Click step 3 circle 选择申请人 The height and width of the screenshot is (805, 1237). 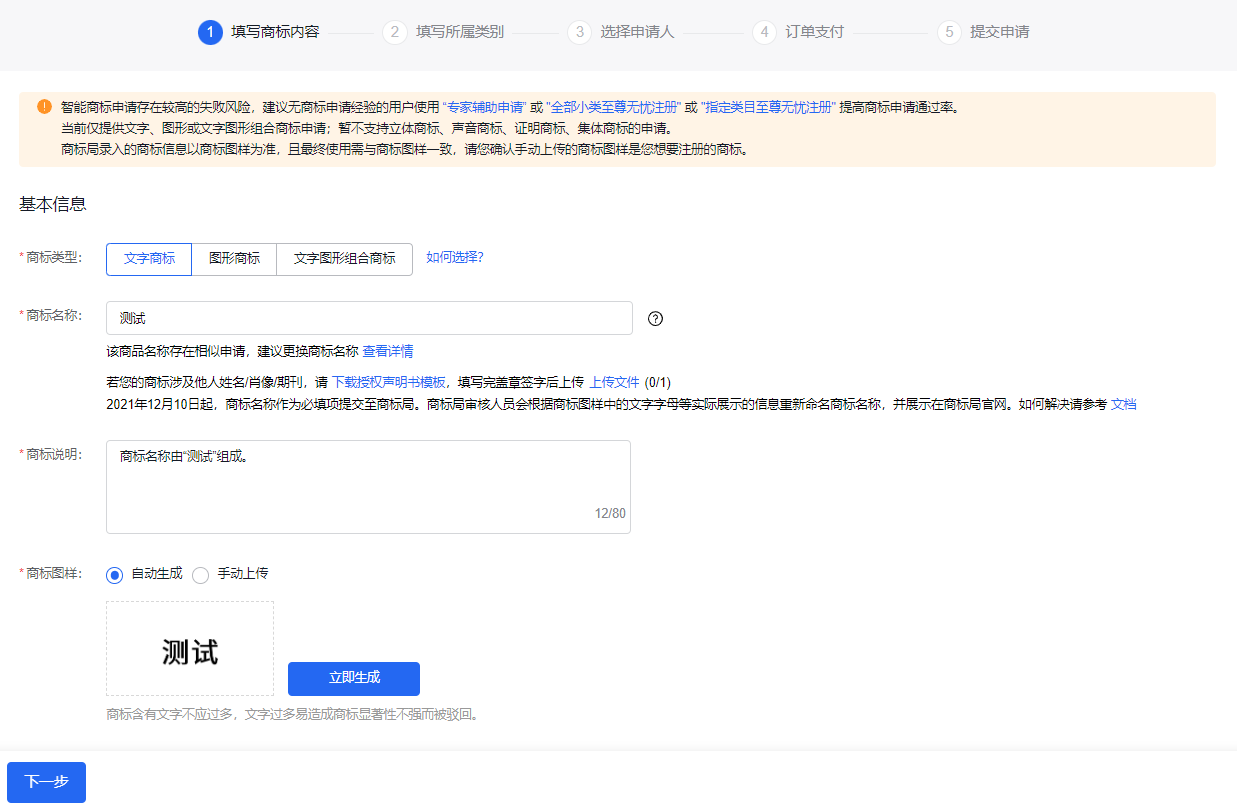pyautogui.click(x=579, y=32)
